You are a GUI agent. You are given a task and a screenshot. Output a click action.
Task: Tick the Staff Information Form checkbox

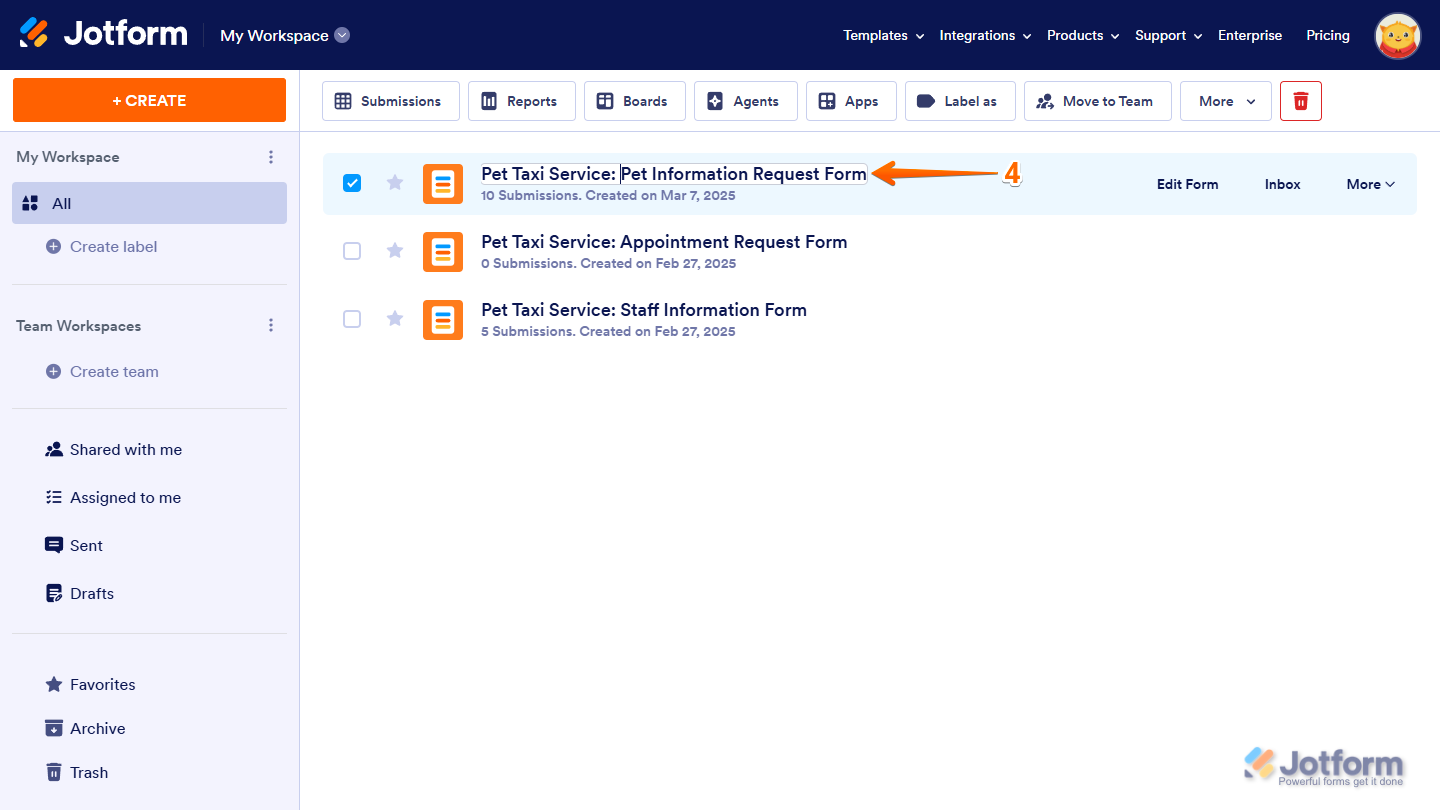[x=352, y=319]
